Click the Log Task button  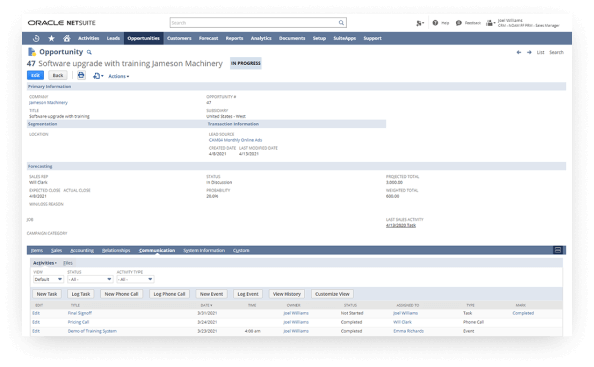[x=81, y=294]
